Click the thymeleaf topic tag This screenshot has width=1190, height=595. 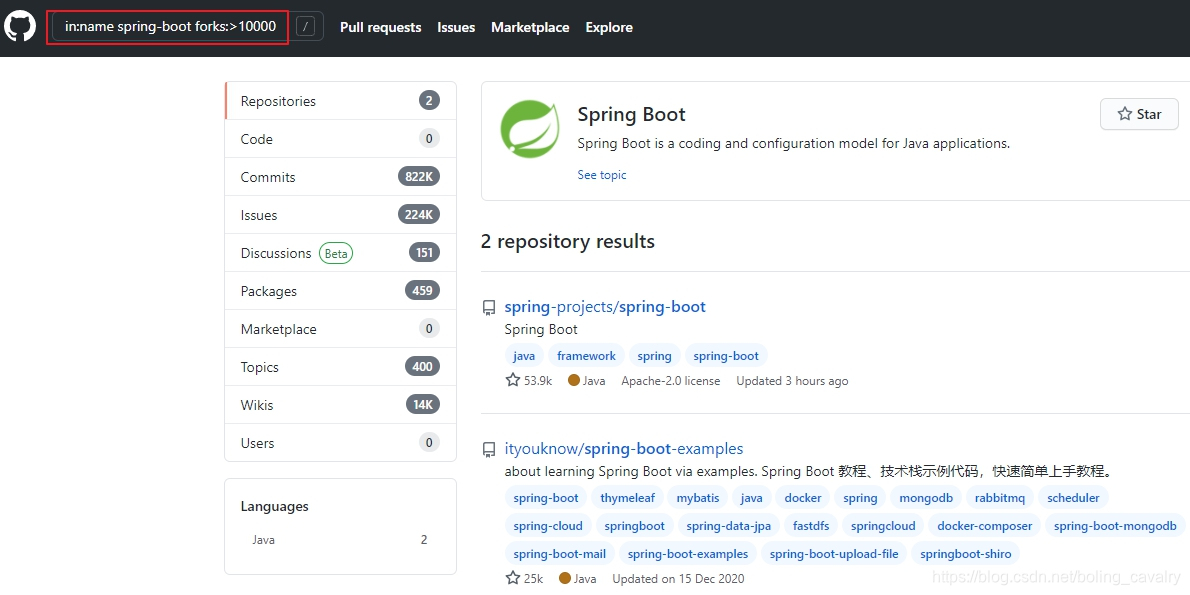tap(628, 498)
